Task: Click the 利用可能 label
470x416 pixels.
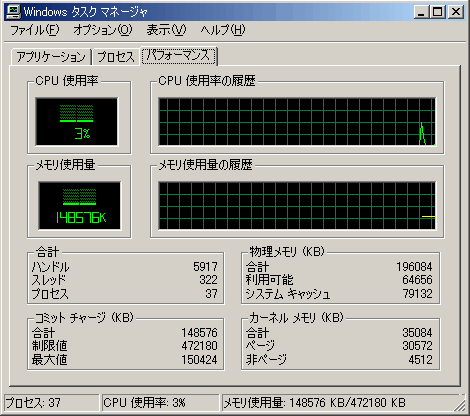Action: tap(269, 280)
